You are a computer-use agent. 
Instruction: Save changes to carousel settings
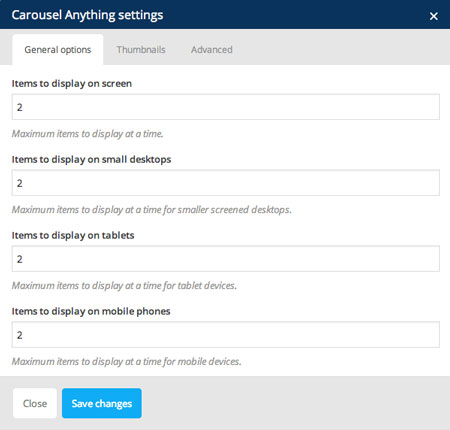pos(102,403)
